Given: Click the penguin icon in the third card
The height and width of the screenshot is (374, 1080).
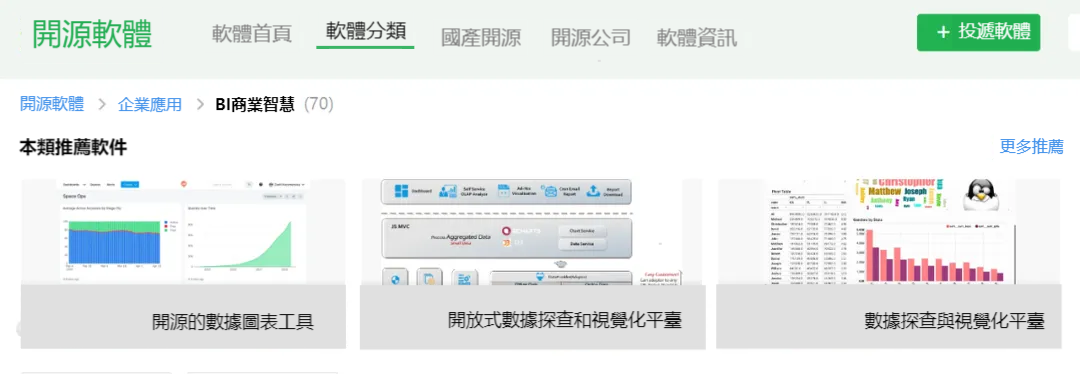Looking at the screenshot, I should coord(981,195).
